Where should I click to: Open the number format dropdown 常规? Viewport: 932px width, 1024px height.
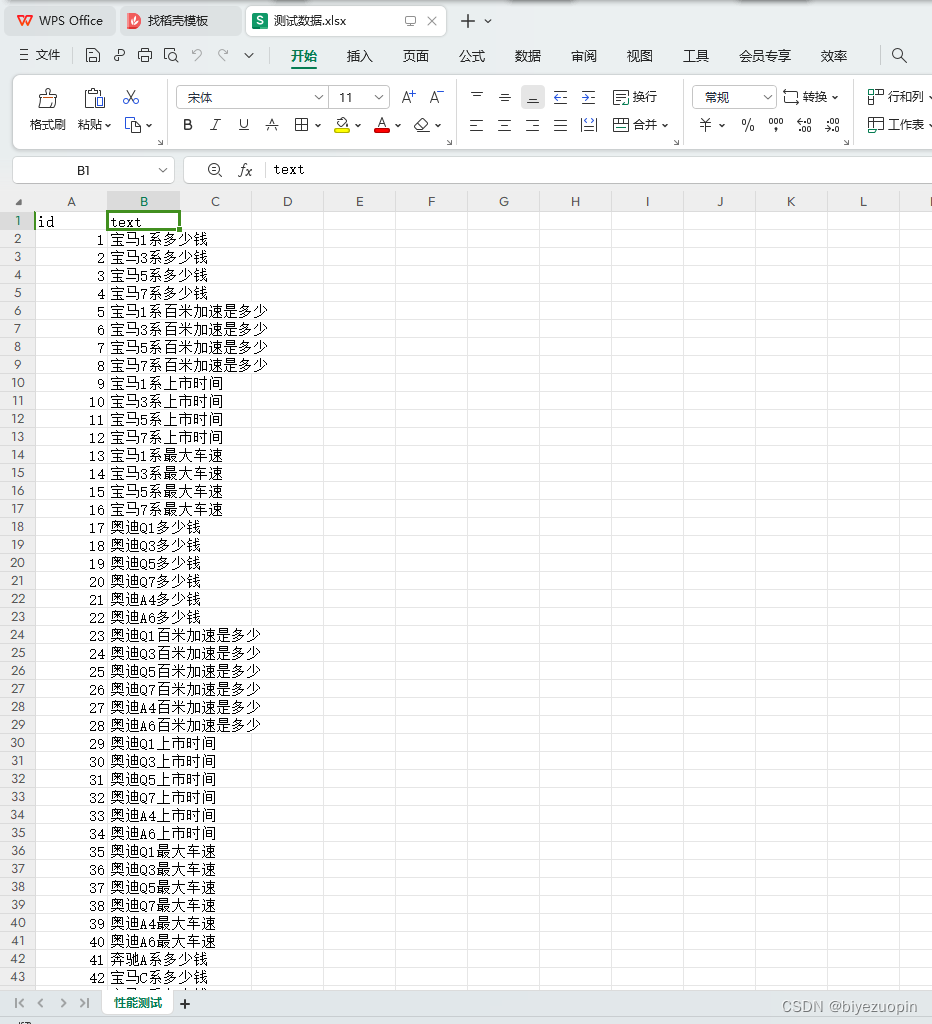click(x=767, y=97)
